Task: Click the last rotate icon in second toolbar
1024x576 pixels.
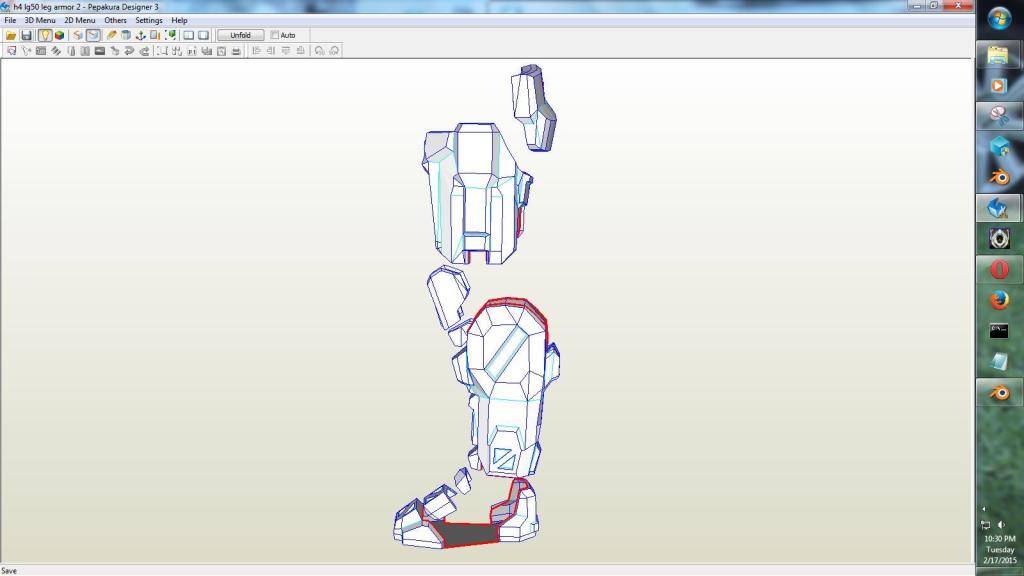Action: [x=334, y=50]
